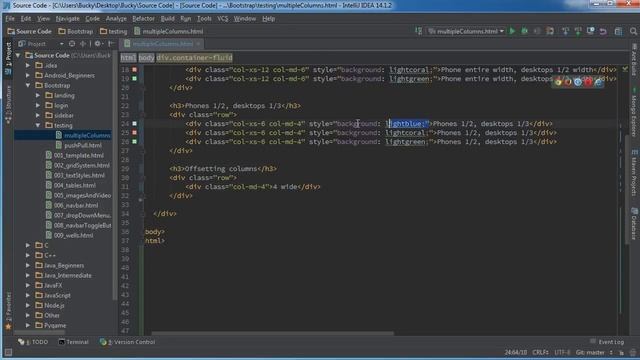Preview page in Firefox browser icon
Viewport: 640px width, 360px height.
coord(568,82)
